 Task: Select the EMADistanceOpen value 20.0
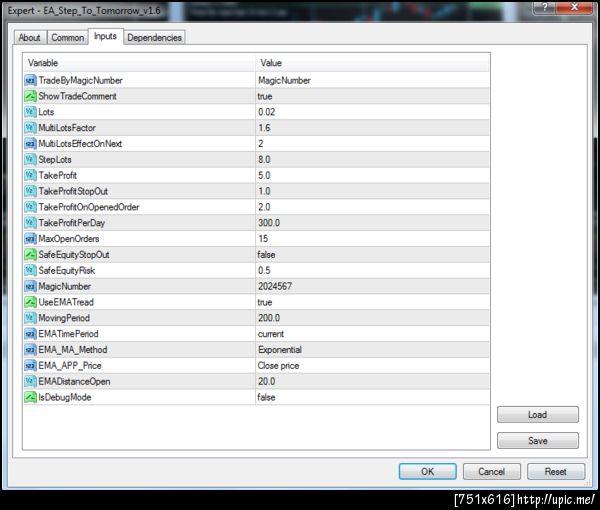pos(267,381)
